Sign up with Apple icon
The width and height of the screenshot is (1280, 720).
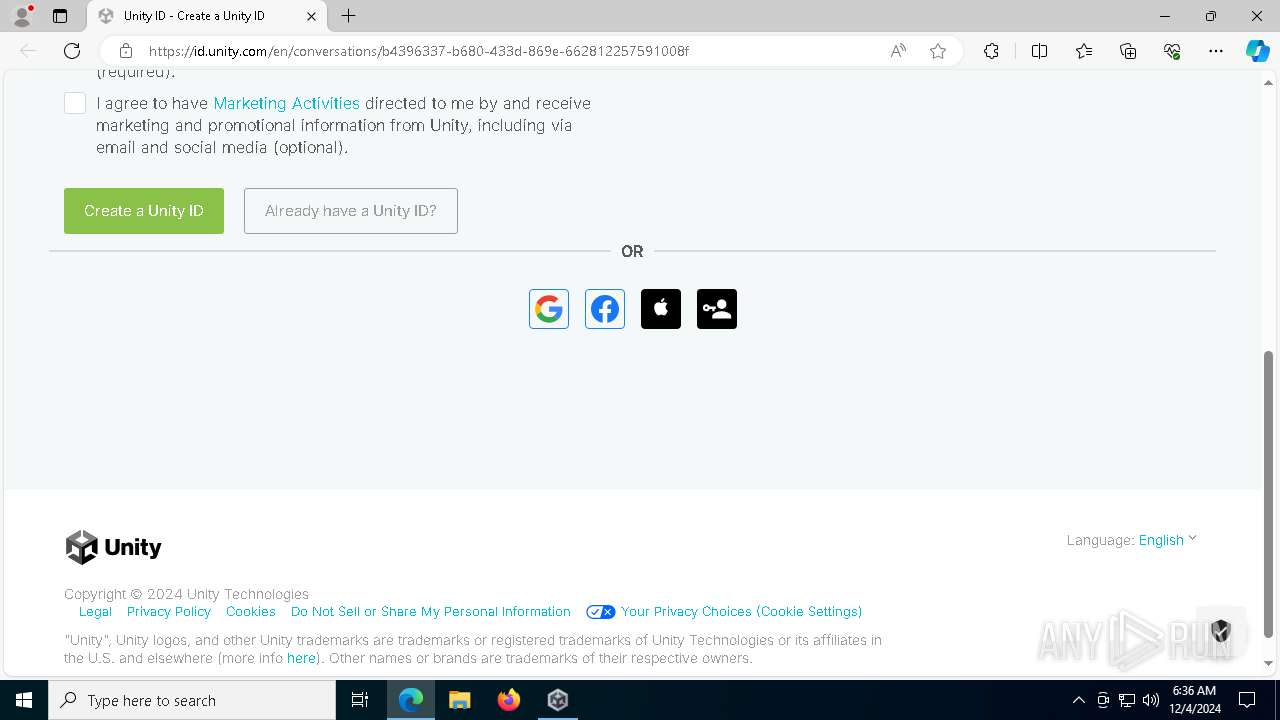[x=661, y=309]
